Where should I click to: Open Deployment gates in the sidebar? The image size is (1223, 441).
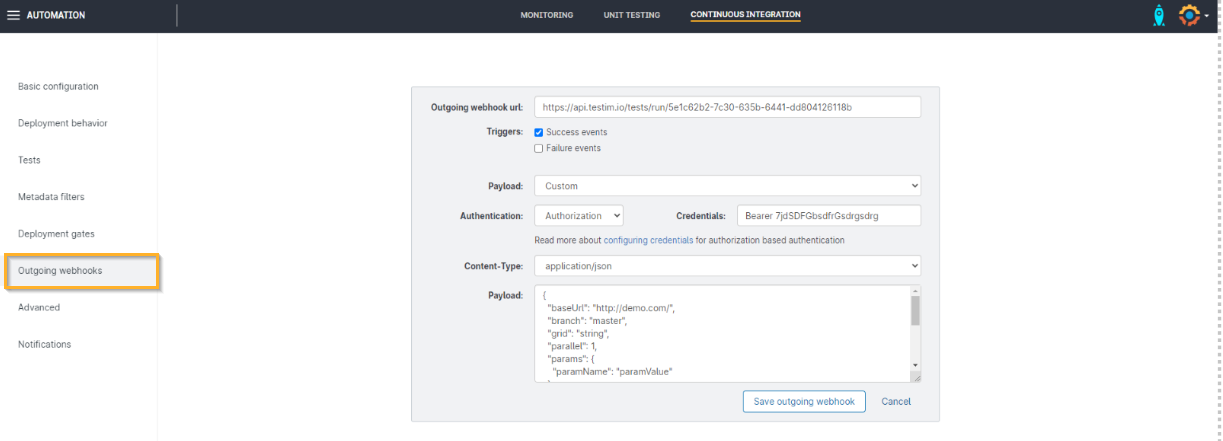coord(55,234)
